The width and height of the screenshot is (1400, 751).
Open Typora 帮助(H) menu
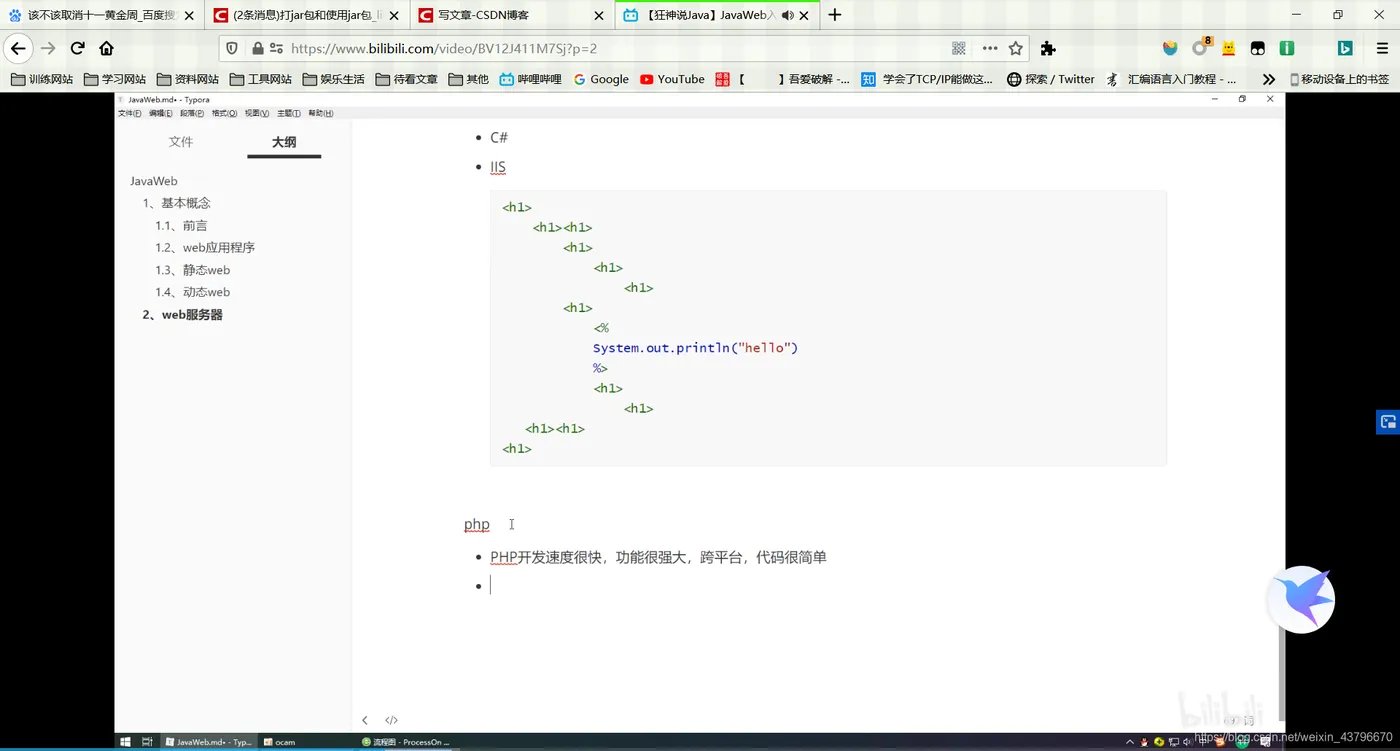coord(320,113)
